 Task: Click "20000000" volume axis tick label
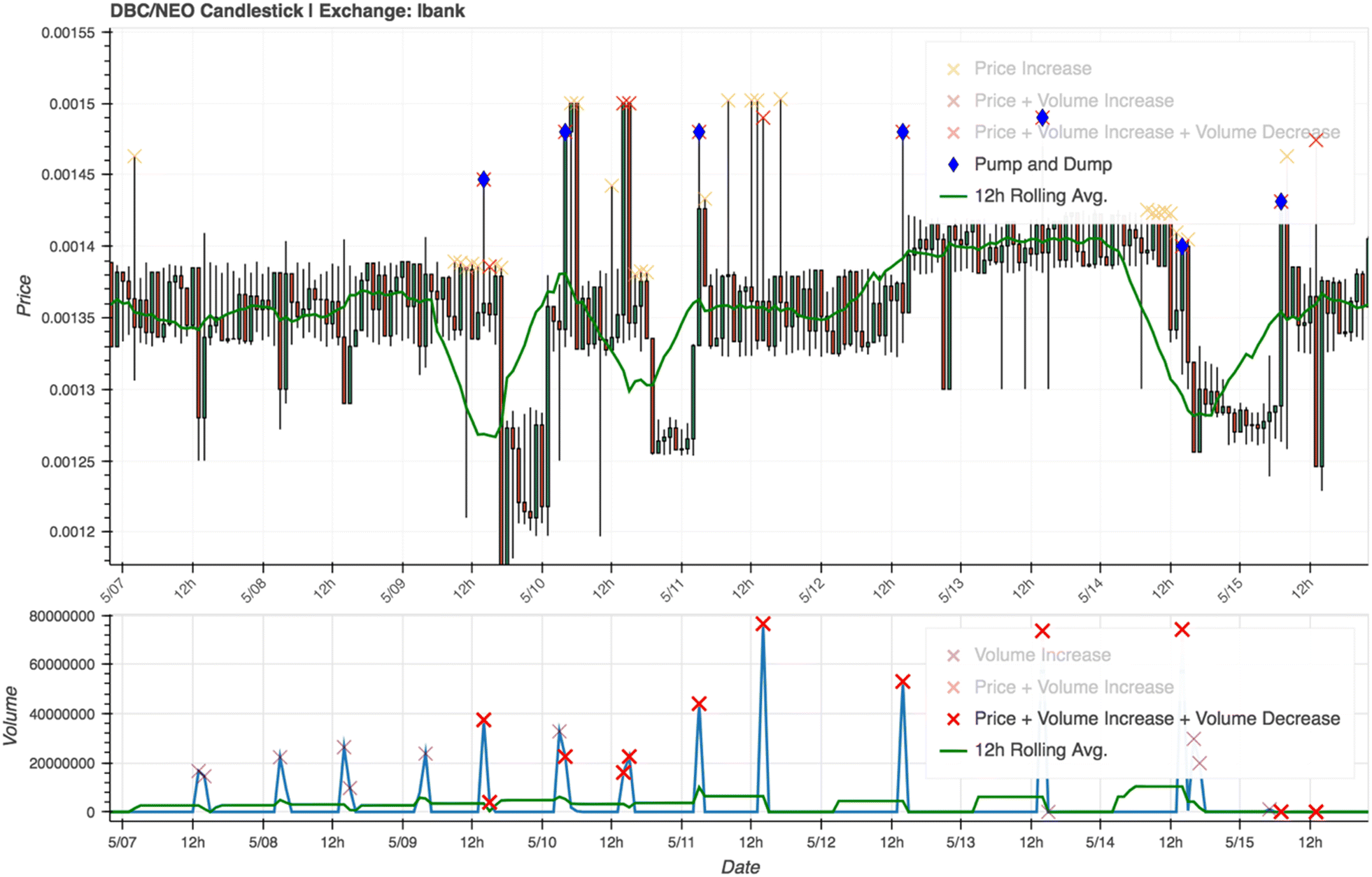pyautogui.click(x=62, y=763)
